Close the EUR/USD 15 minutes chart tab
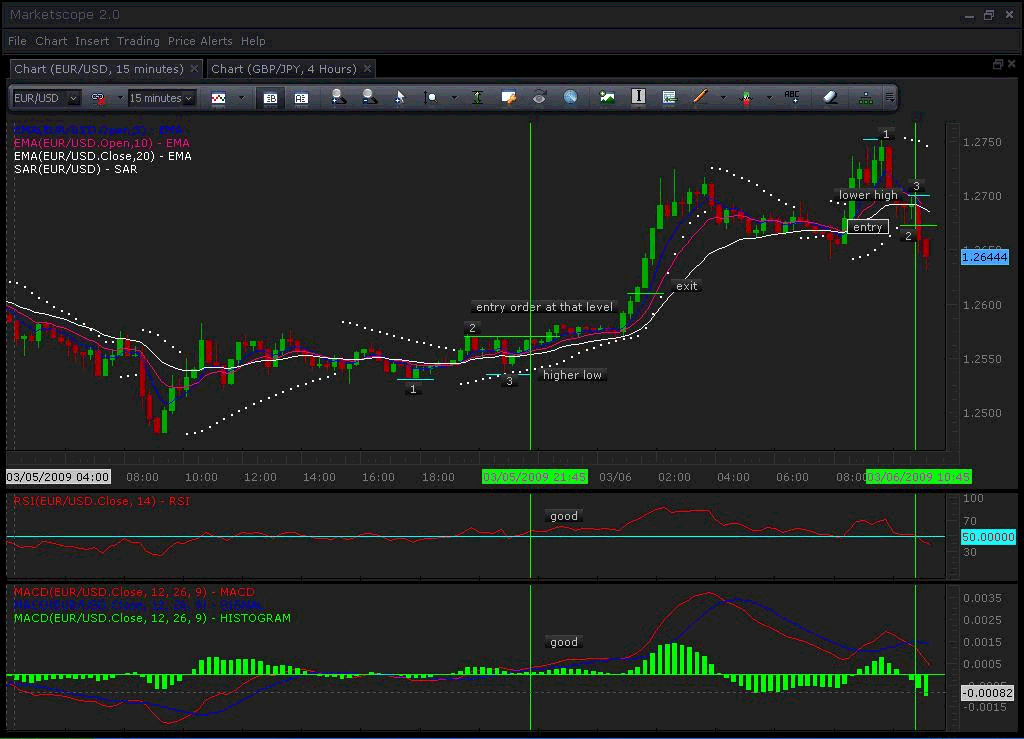1024x739 pixels. pos(194,69)
